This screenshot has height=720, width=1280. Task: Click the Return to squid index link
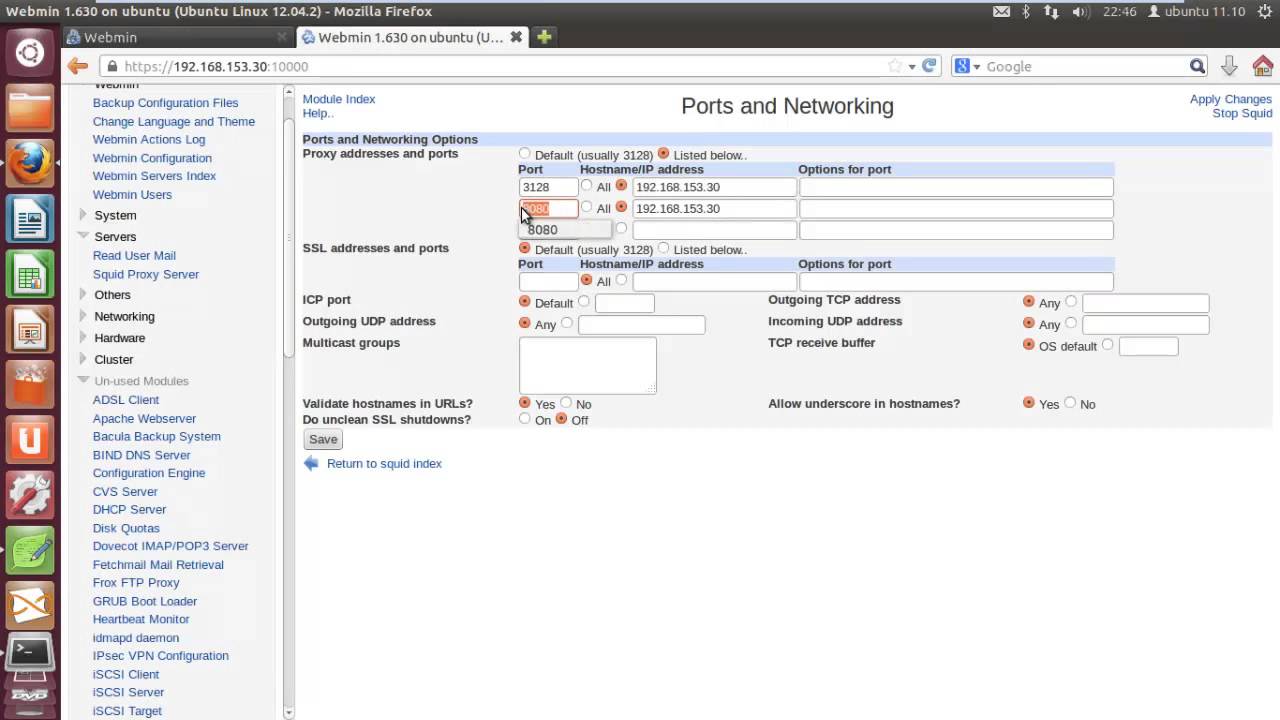(384, 463)
